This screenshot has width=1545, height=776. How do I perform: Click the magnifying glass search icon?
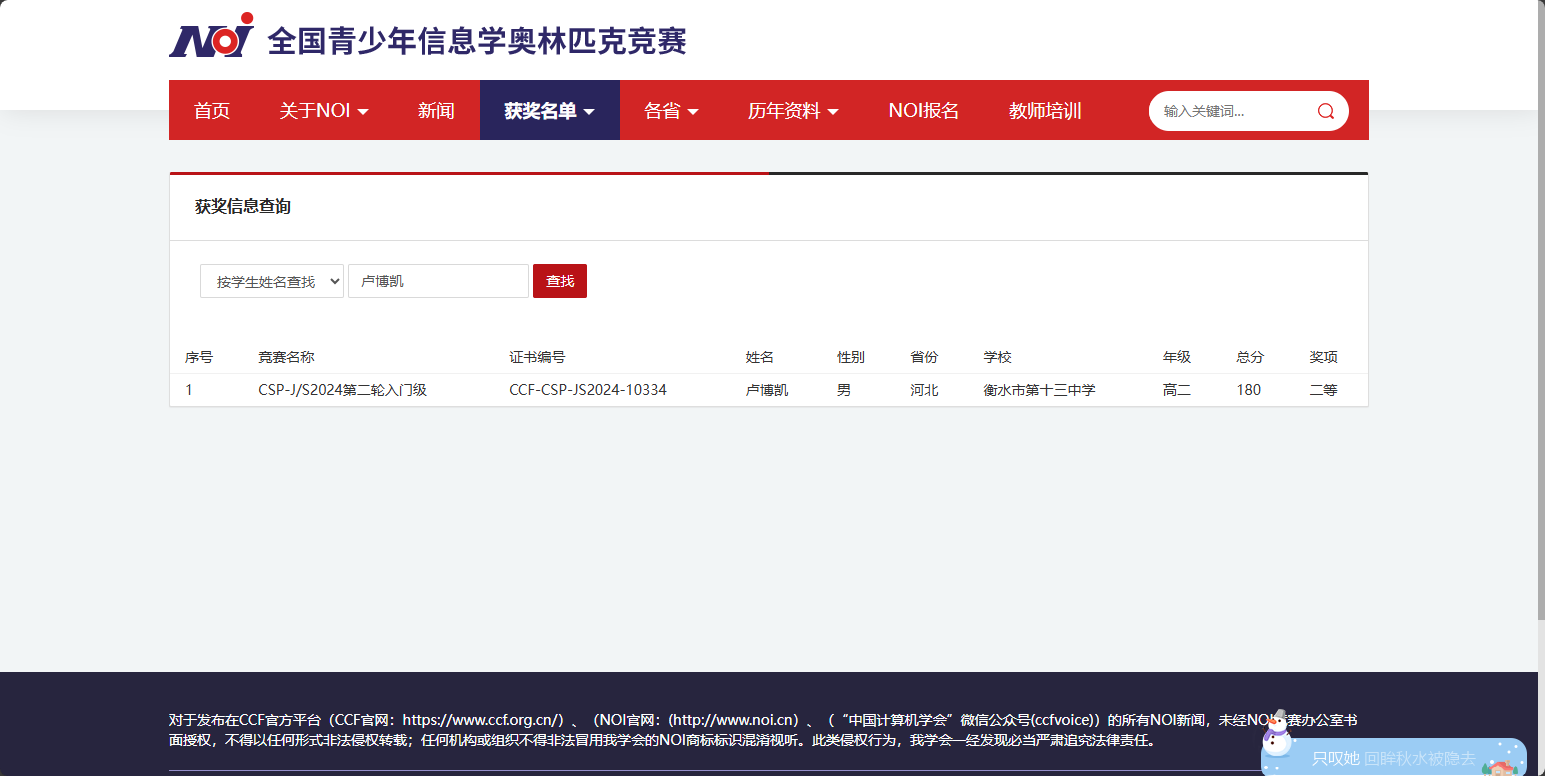(x=1325, y=111)
